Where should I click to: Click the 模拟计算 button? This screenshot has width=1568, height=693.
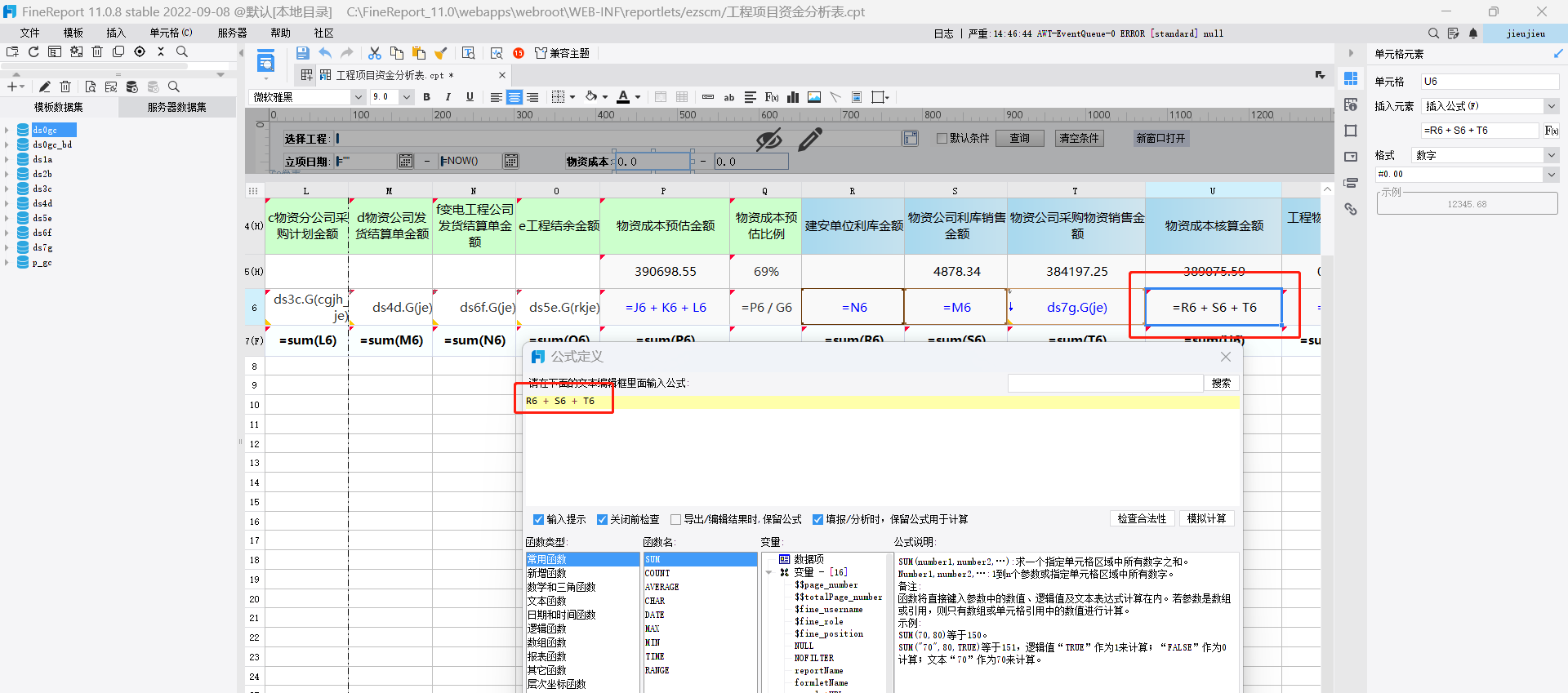click(x=1206, y=518)
